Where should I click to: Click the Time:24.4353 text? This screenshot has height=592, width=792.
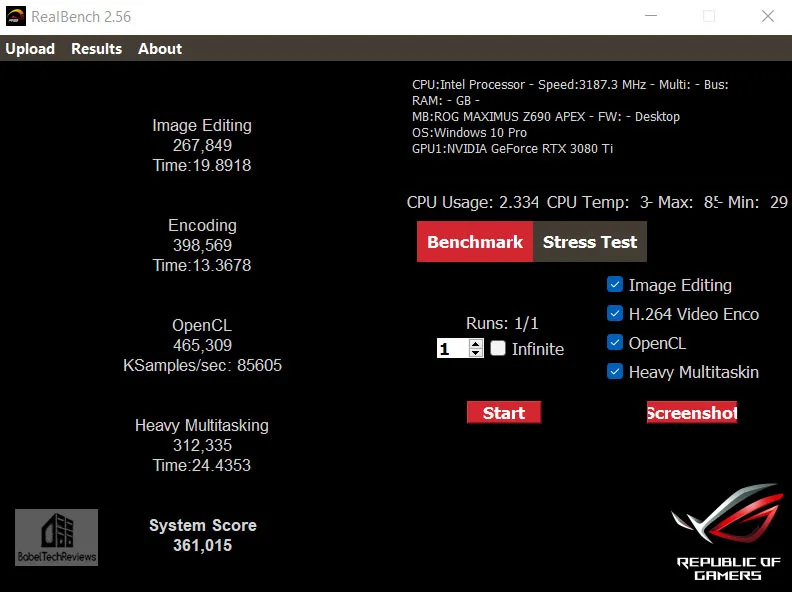202,465
